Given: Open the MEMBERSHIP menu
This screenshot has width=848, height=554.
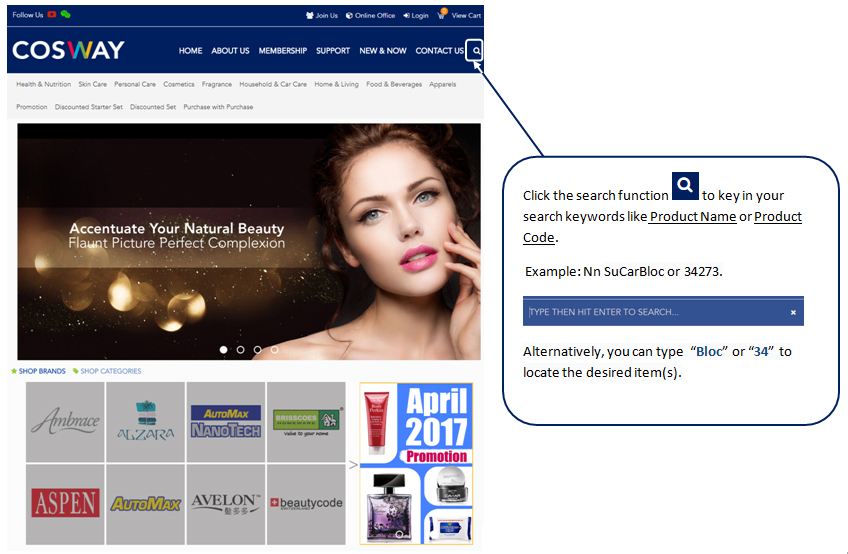Looking at the screenshot, I should (x=283, y=51).
